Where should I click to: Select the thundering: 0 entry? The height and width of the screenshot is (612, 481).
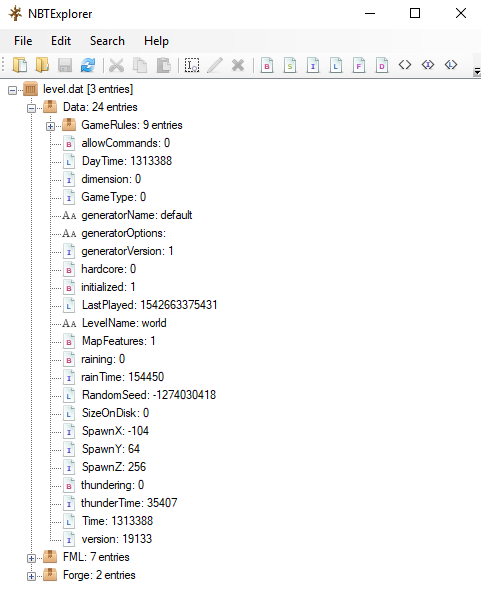click(x=112, y=485)
